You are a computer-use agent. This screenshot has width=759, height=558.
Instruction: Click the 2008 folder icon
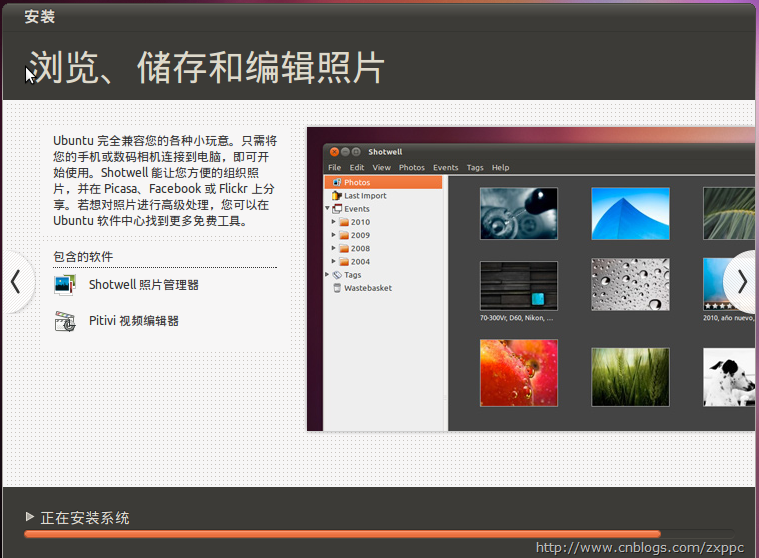click(344, 248)
